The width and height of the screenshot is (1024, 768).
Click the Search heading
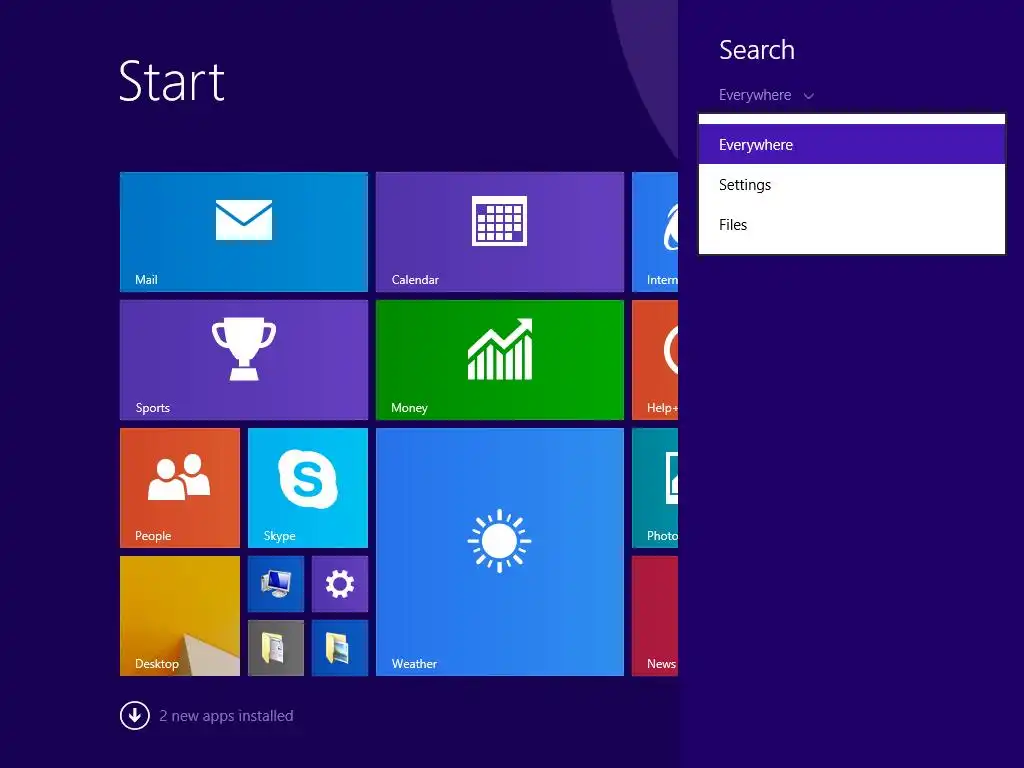[757, 50]
